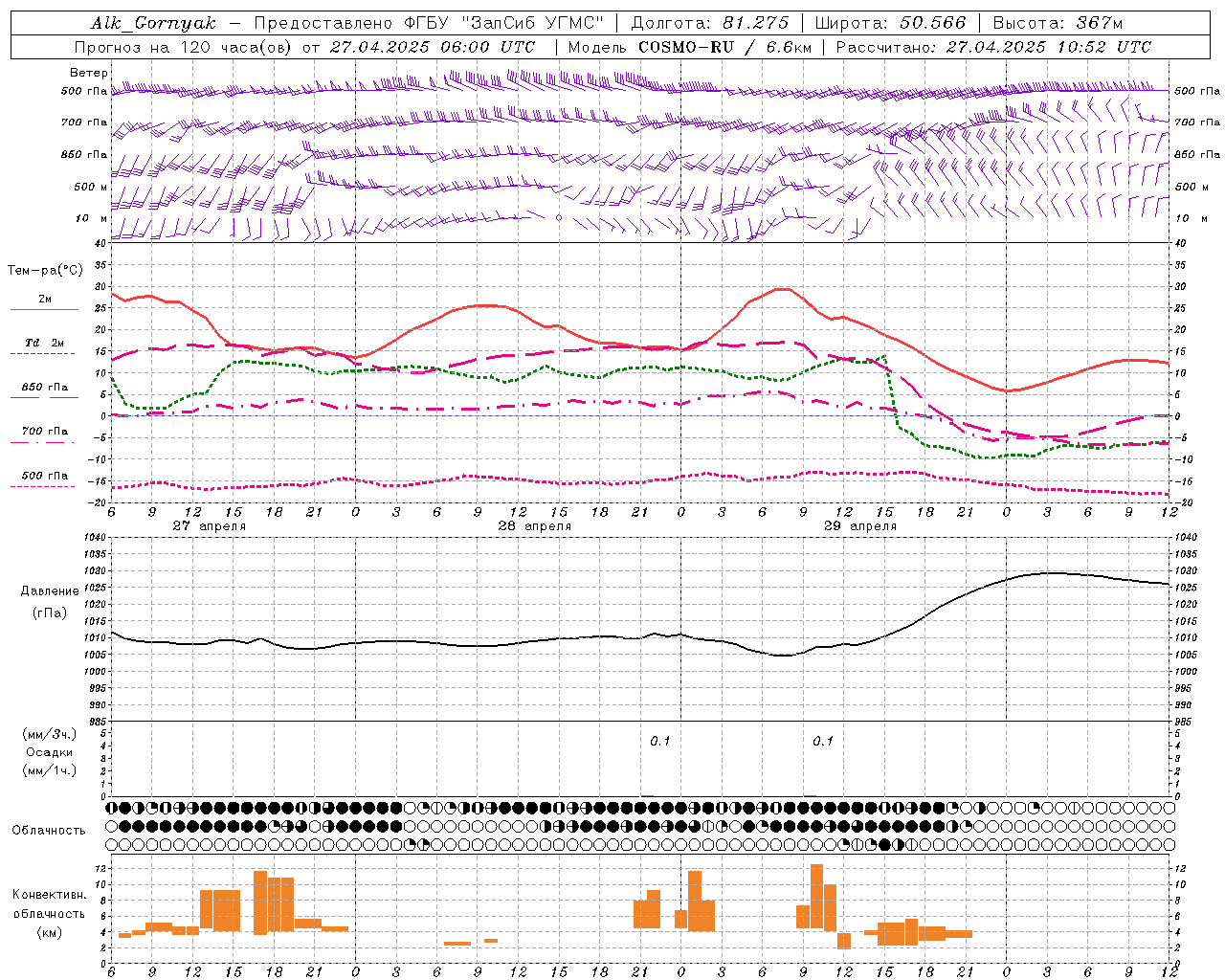Click the "(км)" unit label of convective cloudiness
1225x980 pixels.
tap(49, 932)
